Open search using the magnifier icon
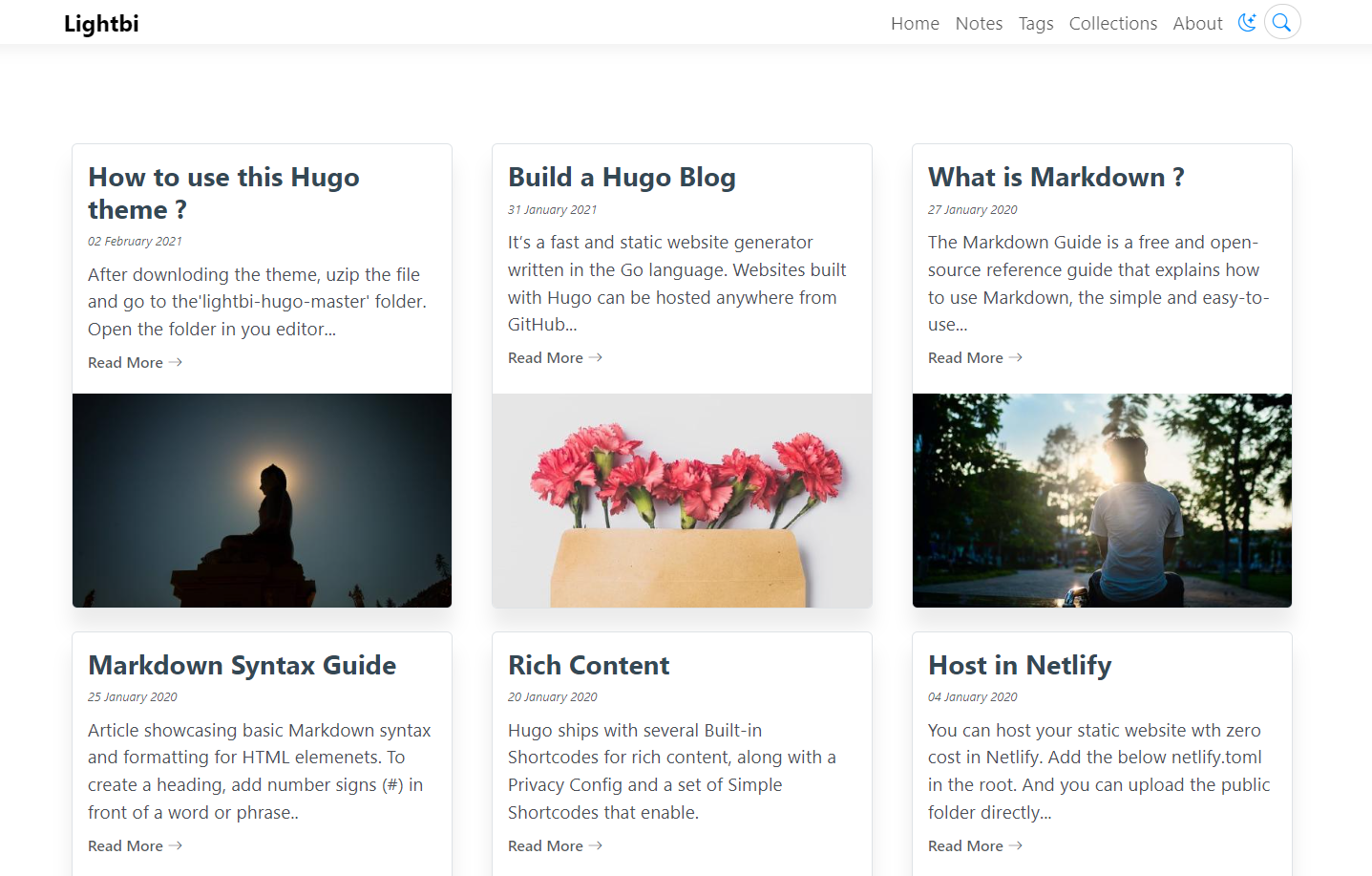 tap(1282, 22)
